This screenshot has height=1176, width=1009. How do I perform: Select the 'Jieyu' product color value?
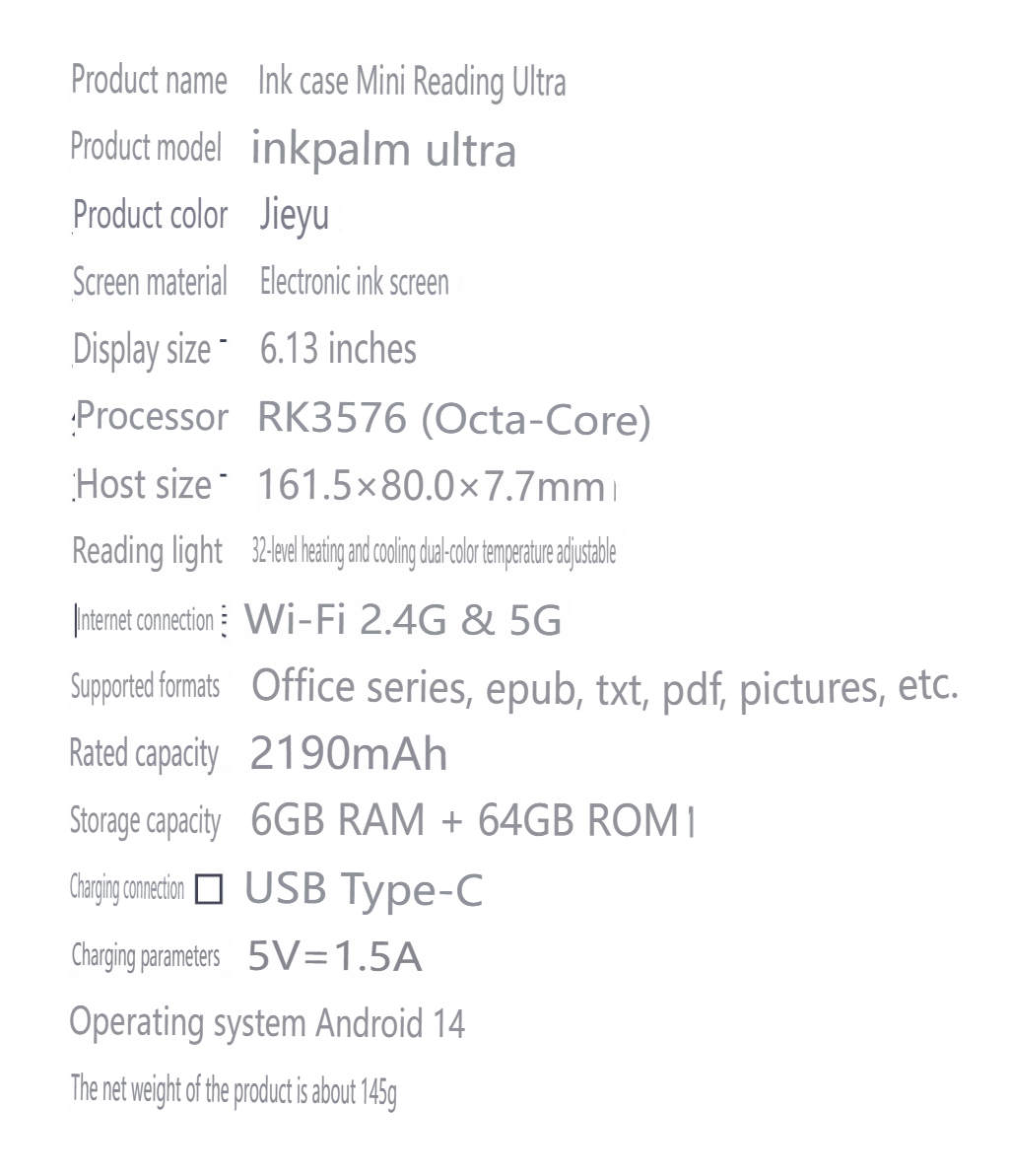(x=294, y=215)
